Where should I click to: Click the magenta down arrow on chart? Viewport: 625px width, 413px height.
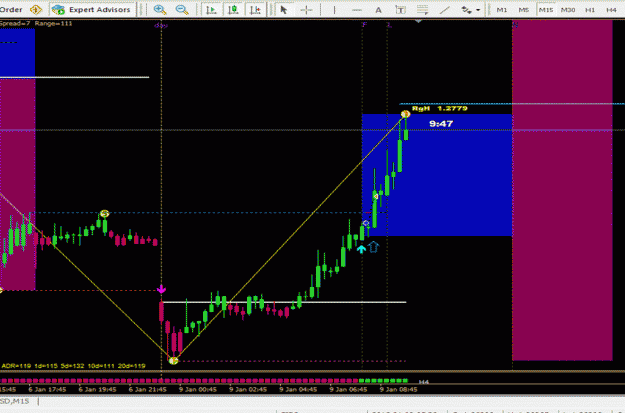tap(161, 289)
